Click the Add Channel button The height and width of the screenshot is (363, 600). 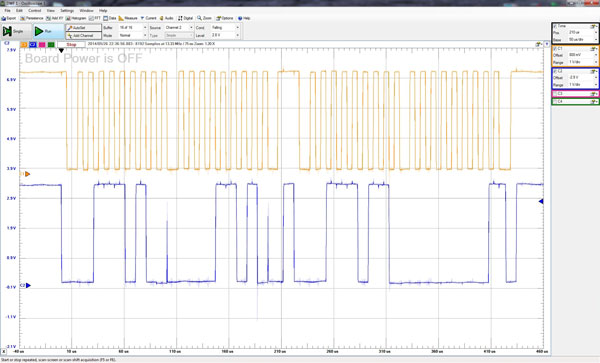[83, 35]
